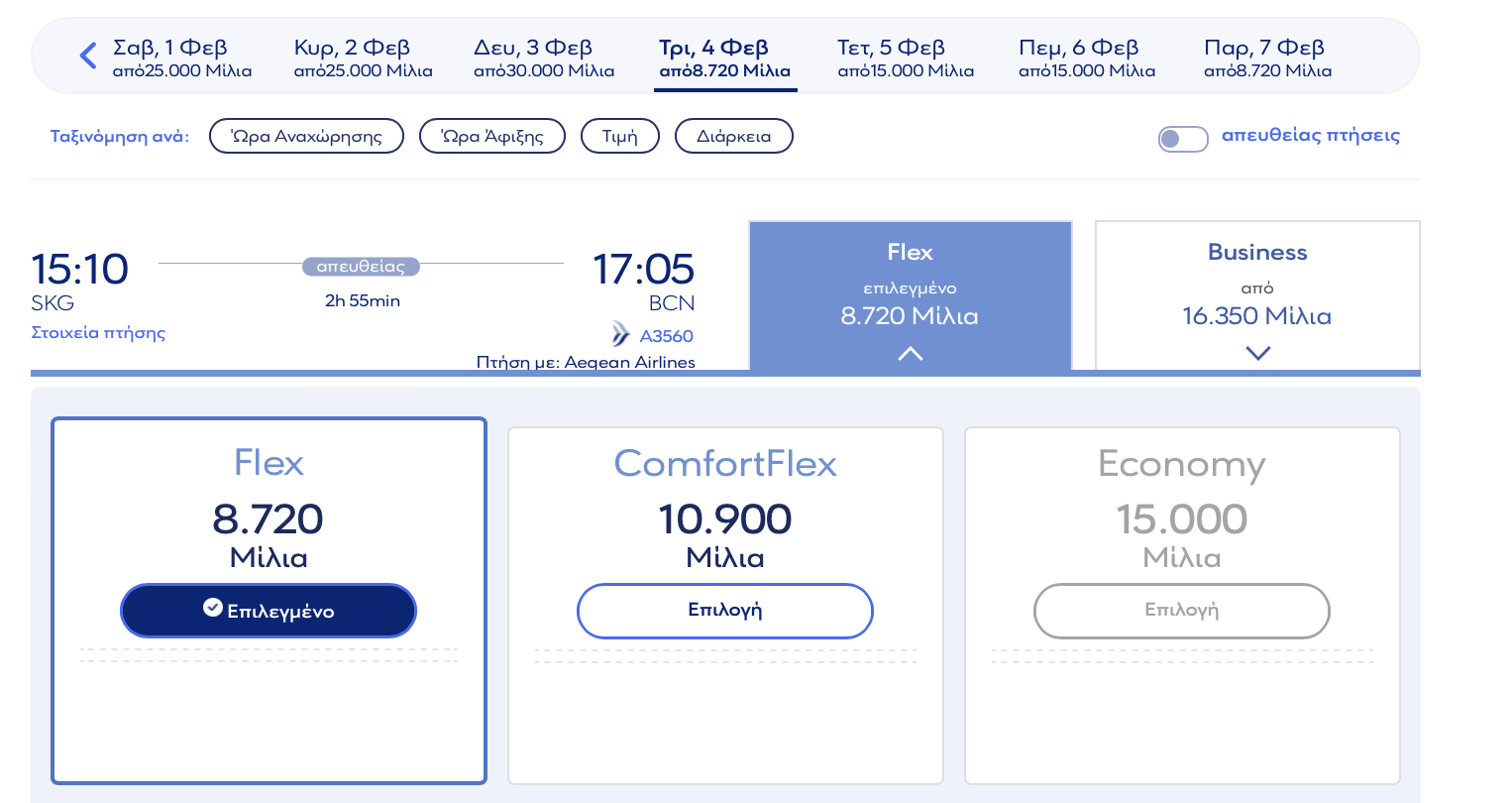Image resolution: width=1512 pixels, height=803 pixels.
Task: Toggle the απευθείας πτήσεις switch
Action: tap(1183, 139)
